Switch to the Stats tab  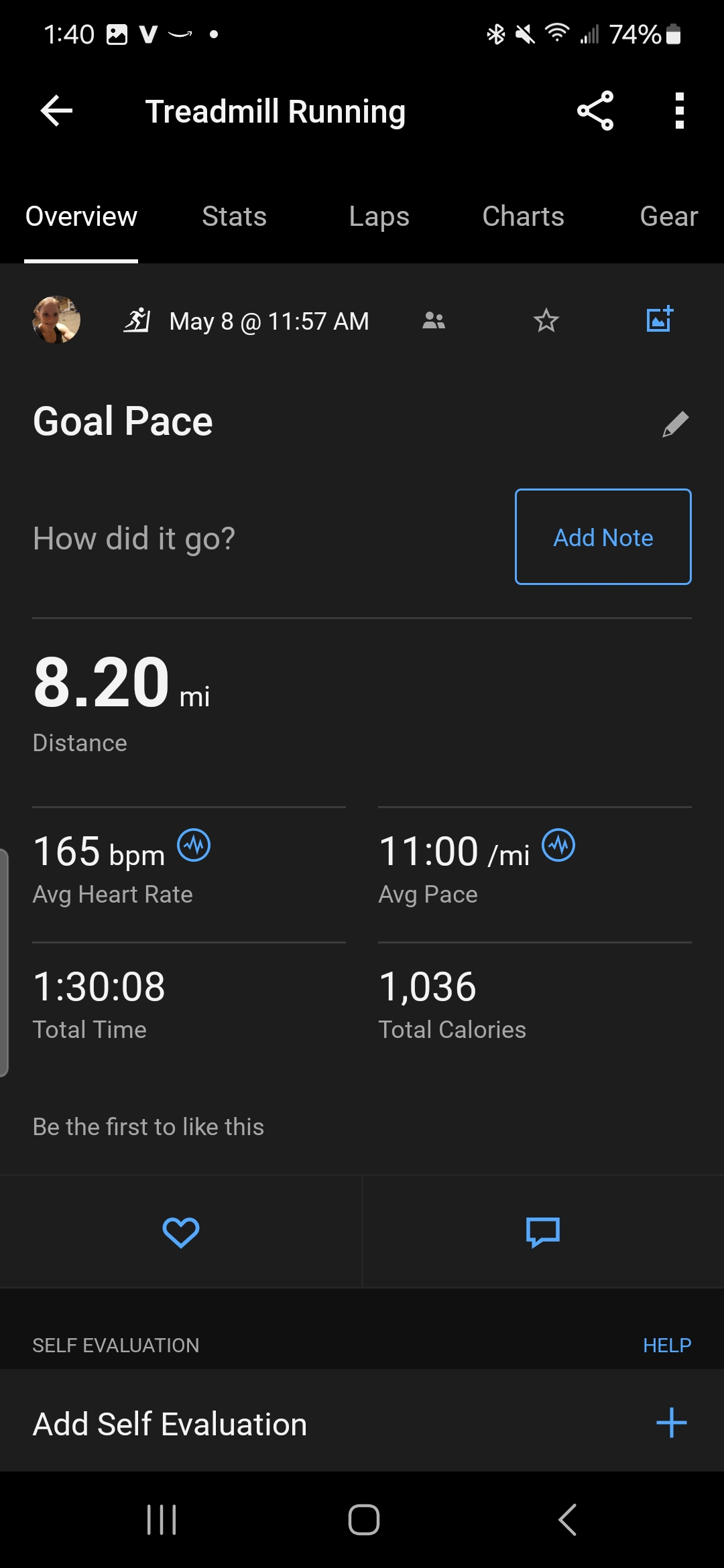(235, 216)
